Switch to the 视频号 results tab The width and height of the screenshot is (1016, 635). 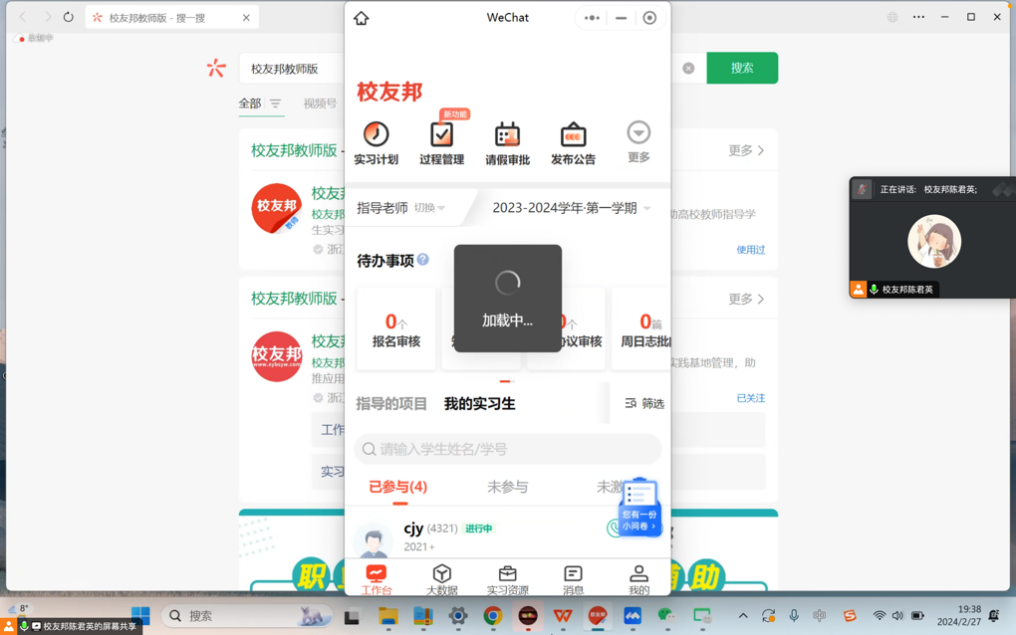click(x=320, y=103)
